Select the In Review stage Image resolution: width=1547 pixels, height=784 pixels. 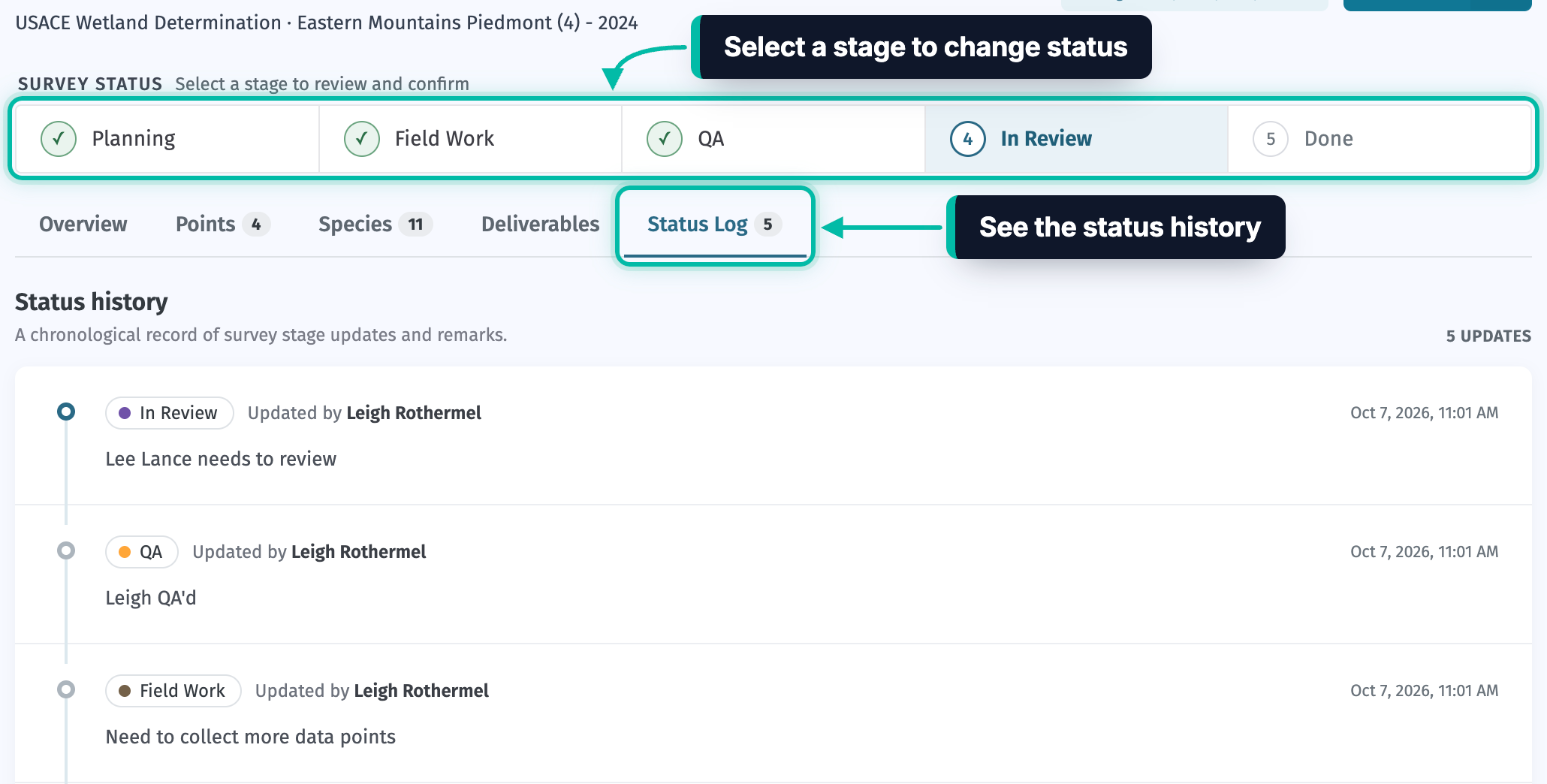1076,139
